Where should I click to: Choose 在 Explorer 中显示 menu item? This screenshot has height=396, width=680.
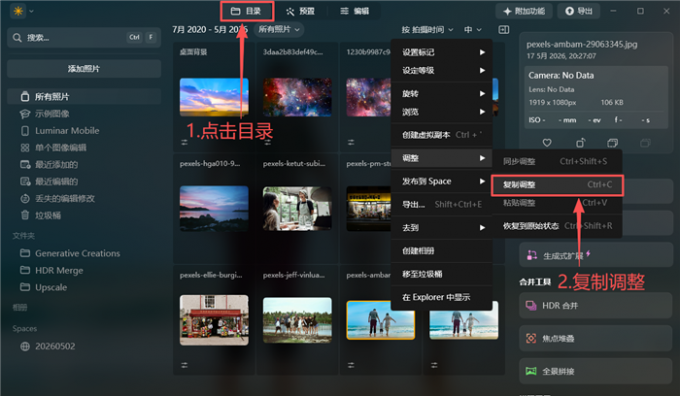(x=441, y=298)
